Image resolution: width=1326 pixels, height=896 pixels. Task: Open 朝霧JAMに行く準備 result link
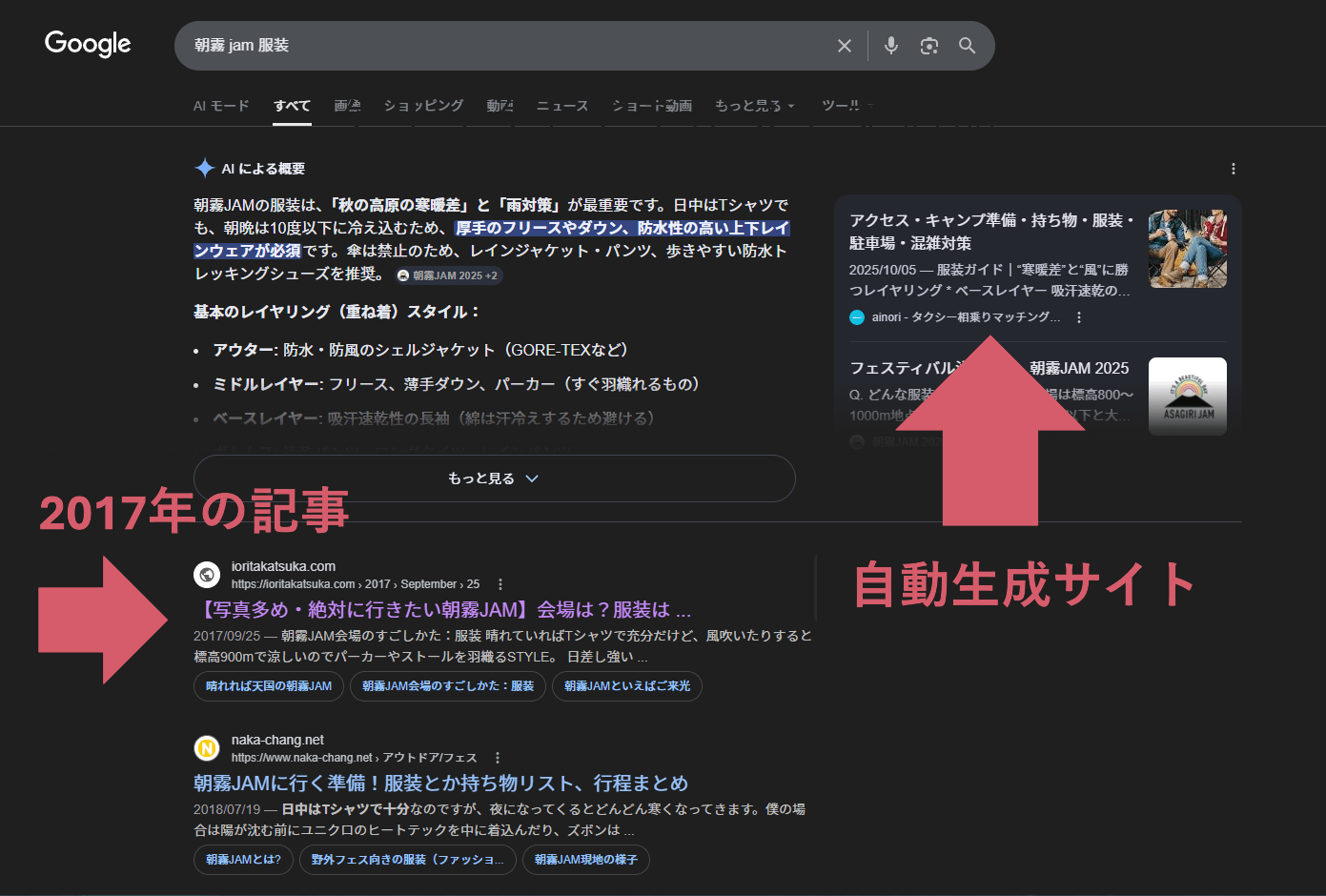coord(440,784)
